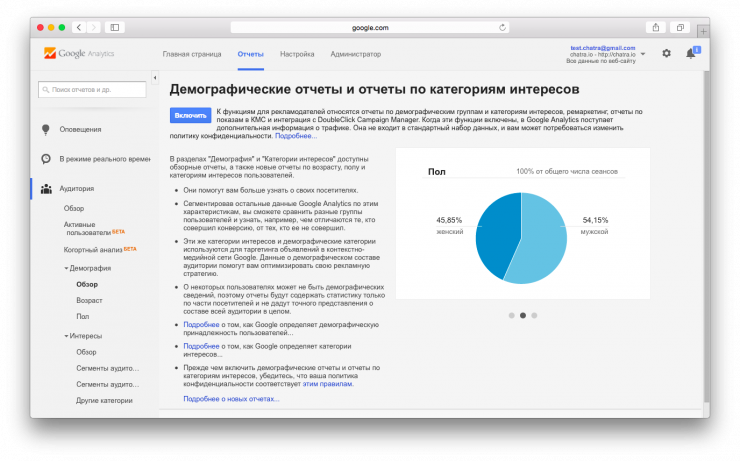The height and width of the screenshot is (461, 740).
Task: Open the second Сегменты аудито… item
Action: tap(108, 384)
